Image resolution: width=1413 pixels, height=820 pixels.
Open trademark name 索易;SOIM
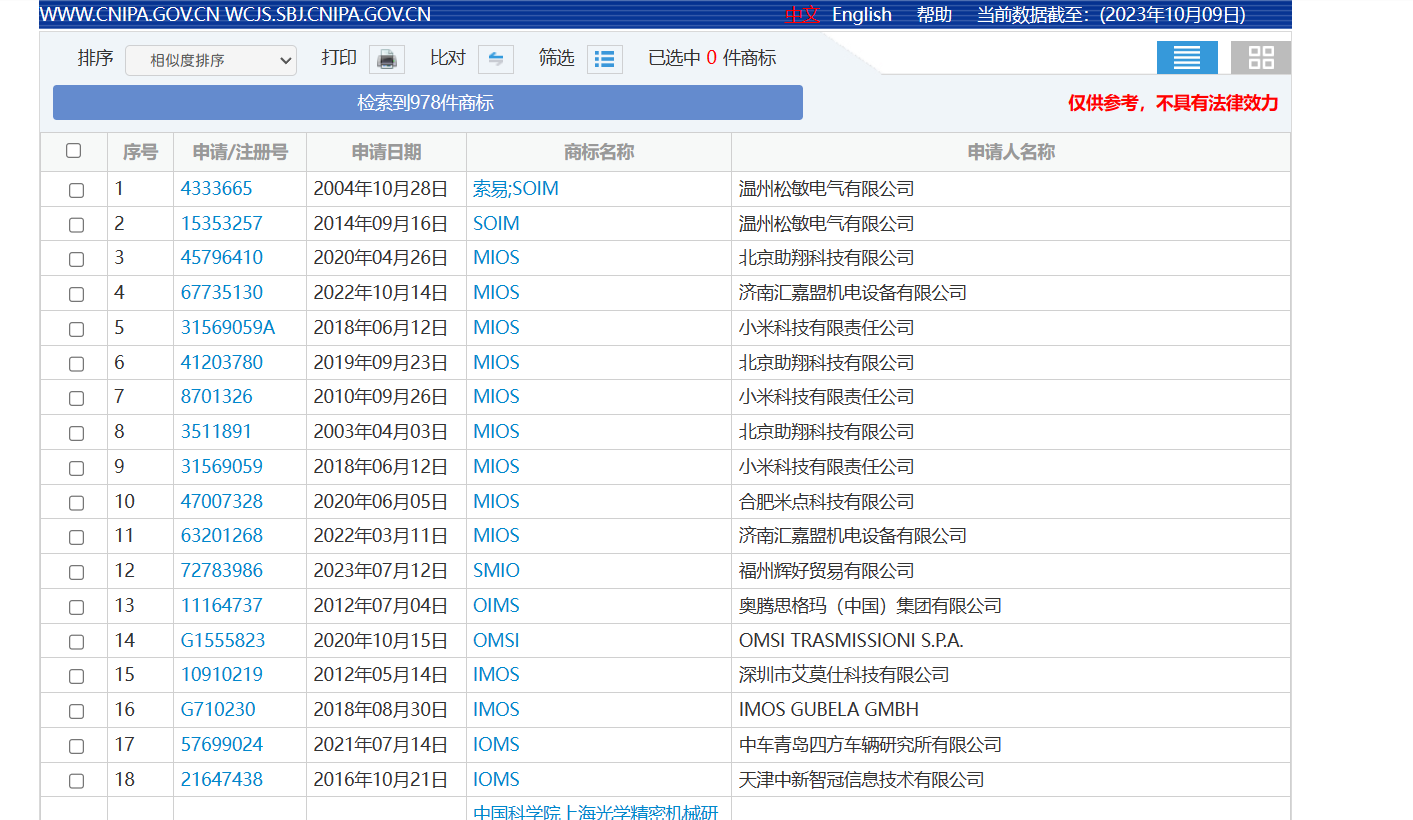pos(516,188)
